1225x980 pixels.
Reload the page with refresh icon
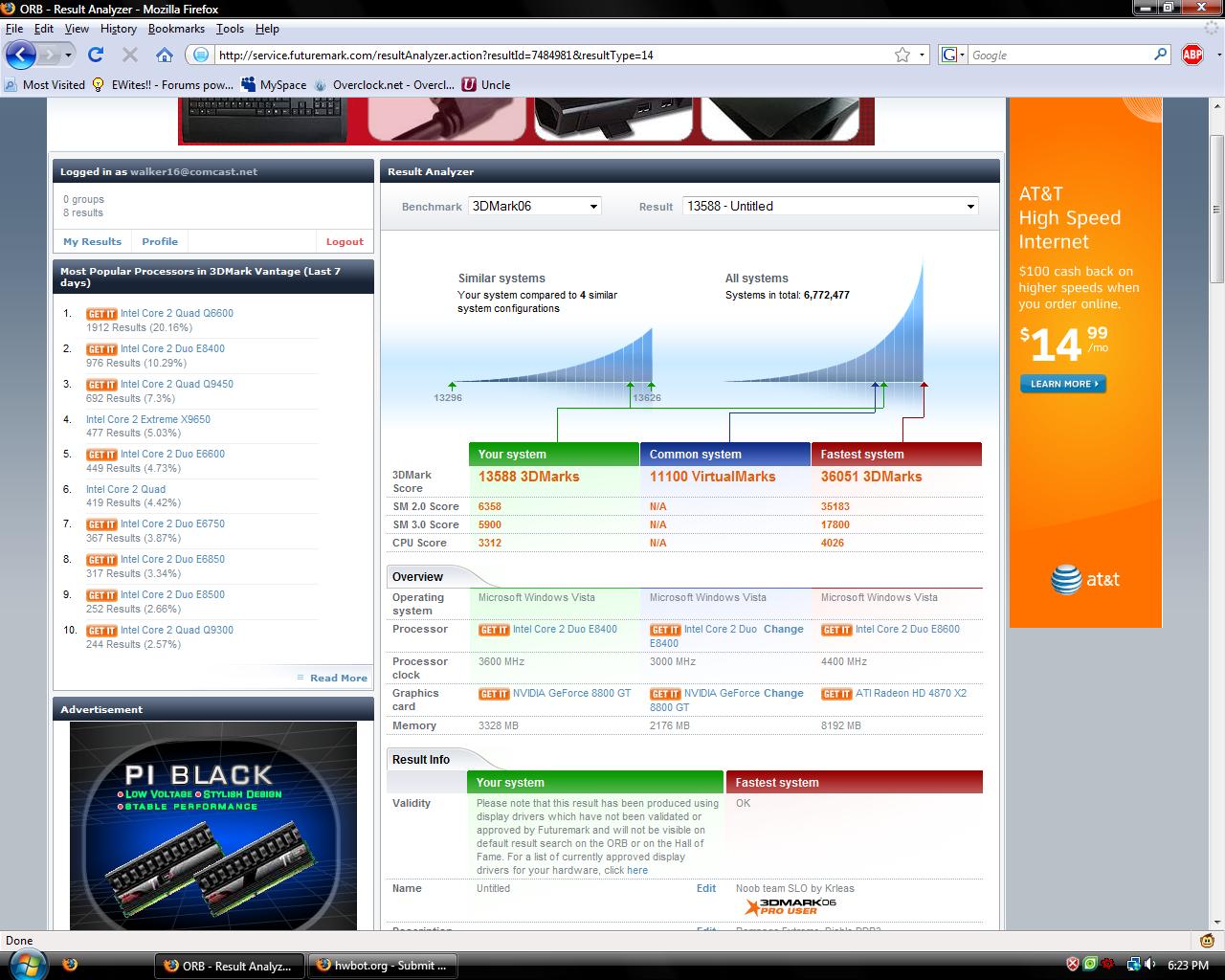[96, 55]
